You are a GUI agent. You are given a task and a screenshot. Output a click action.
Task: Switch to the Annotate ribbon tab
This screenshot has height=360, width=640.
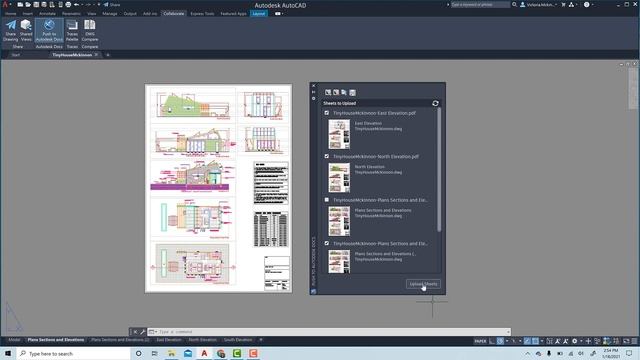pyautogui.click(x=47, y=13)
